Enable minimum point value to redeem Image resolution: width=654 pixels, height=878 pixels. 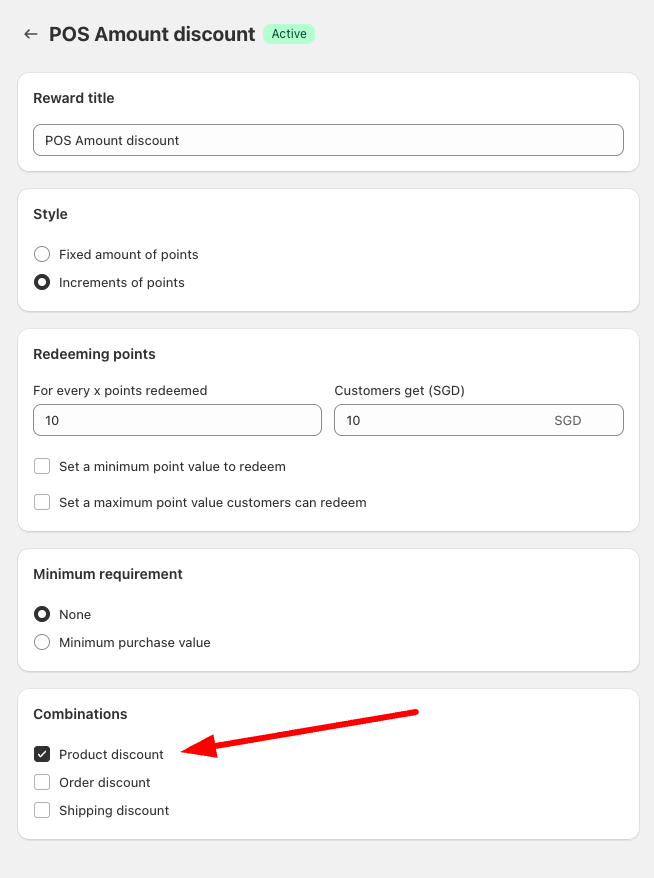(42, 466)
